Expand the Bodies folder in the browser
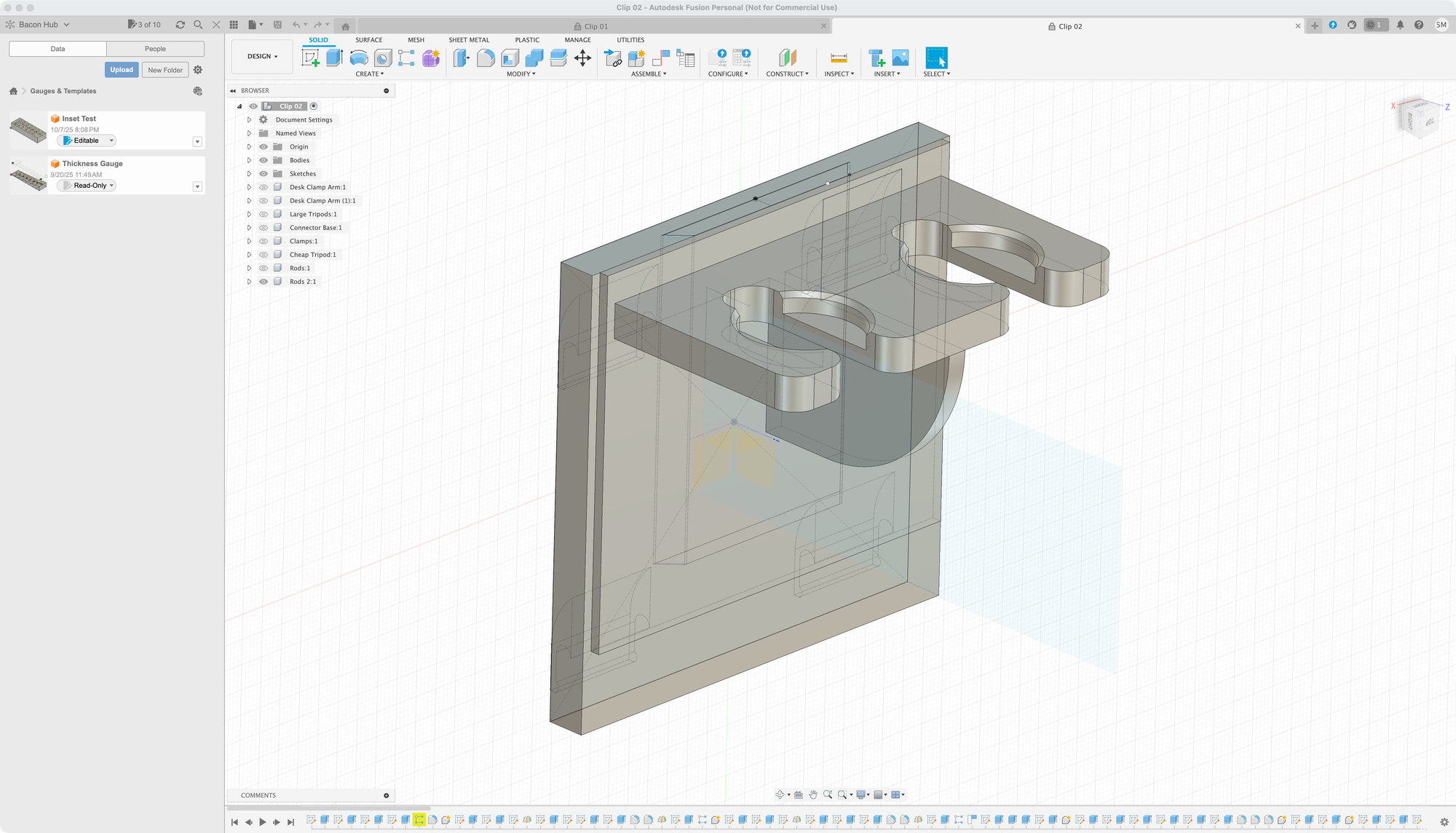Viewport: 1456px width, 833px height. pyautogui.click(x=249, y=160)
